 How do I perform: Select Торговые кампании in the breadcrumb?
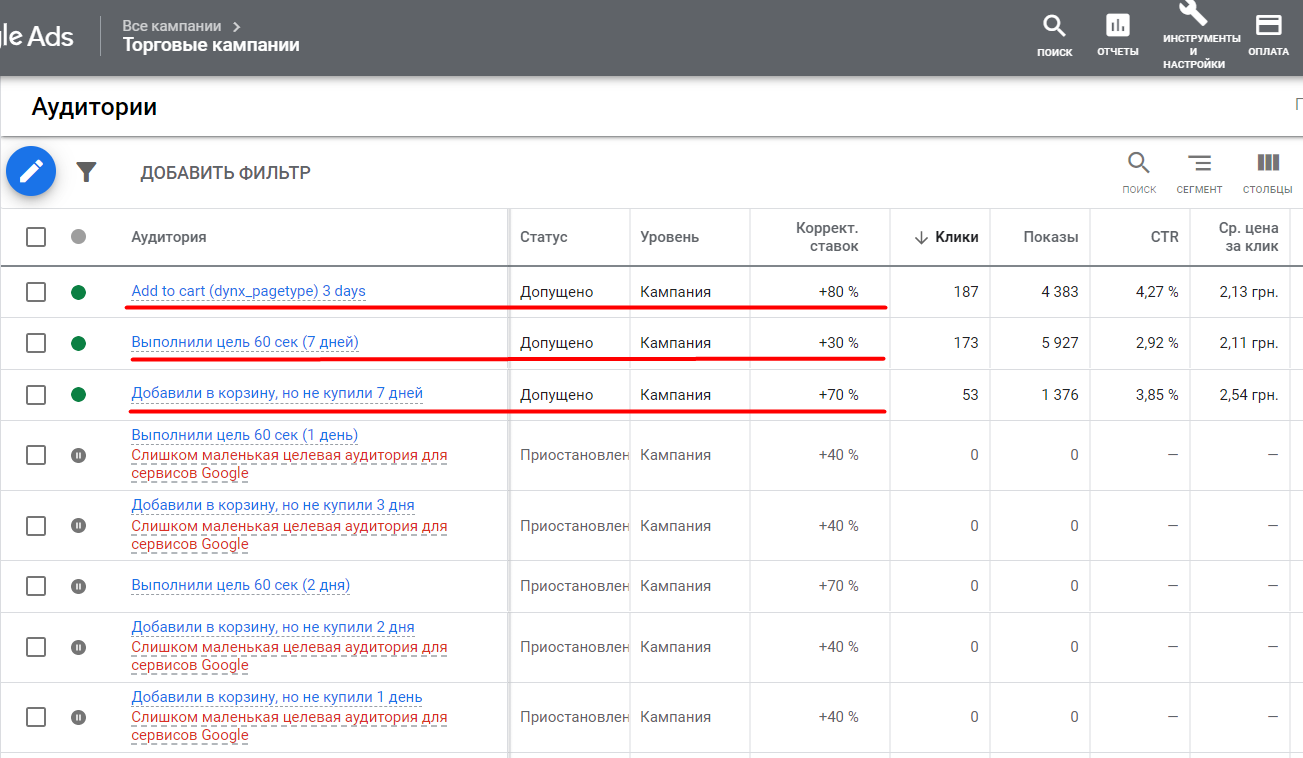pos(210,44)
